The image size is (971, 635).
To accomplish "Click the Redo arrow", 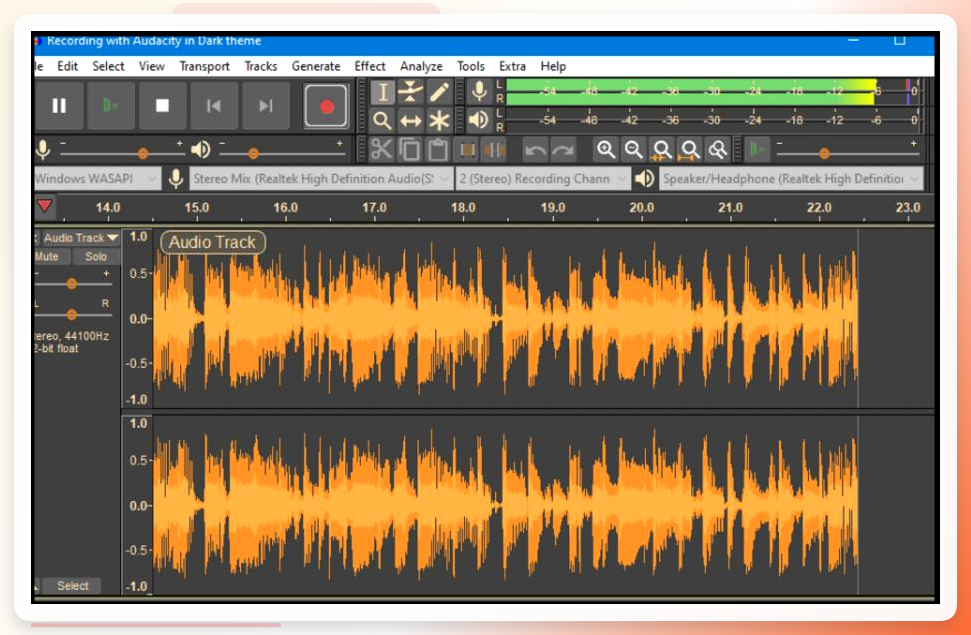I will [563, 149].
